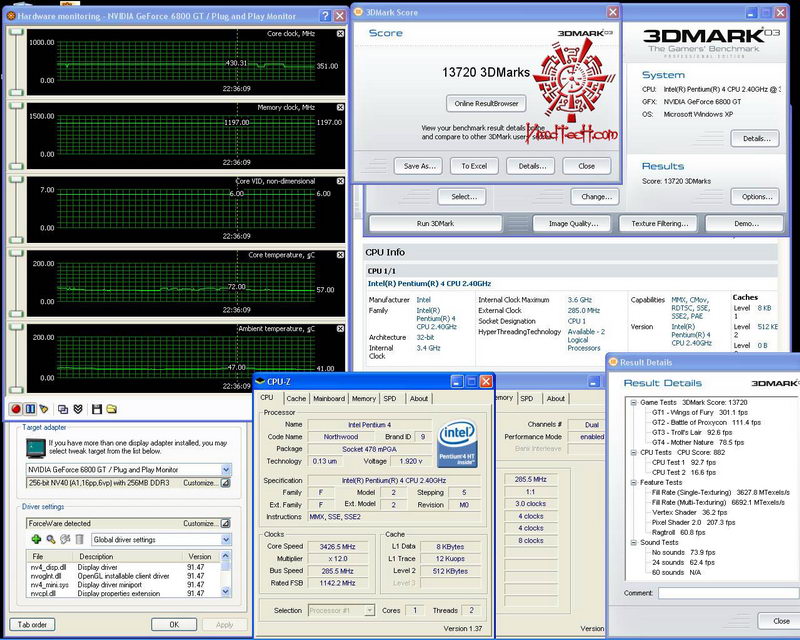Open the About tab in front CPU-Z
Screen dimensions: 800x640
tap(419, 399)
